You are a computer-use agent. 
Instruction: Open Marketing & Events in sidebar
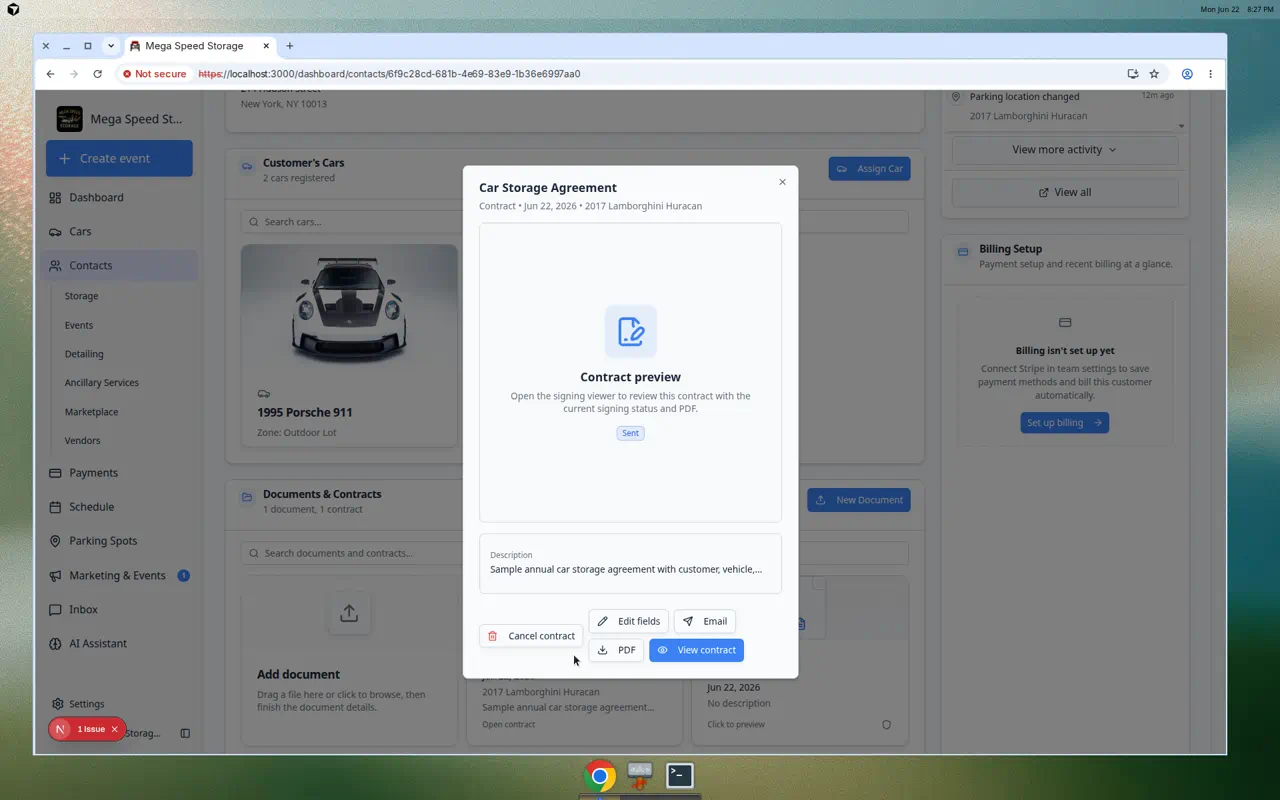click(117, 576)
